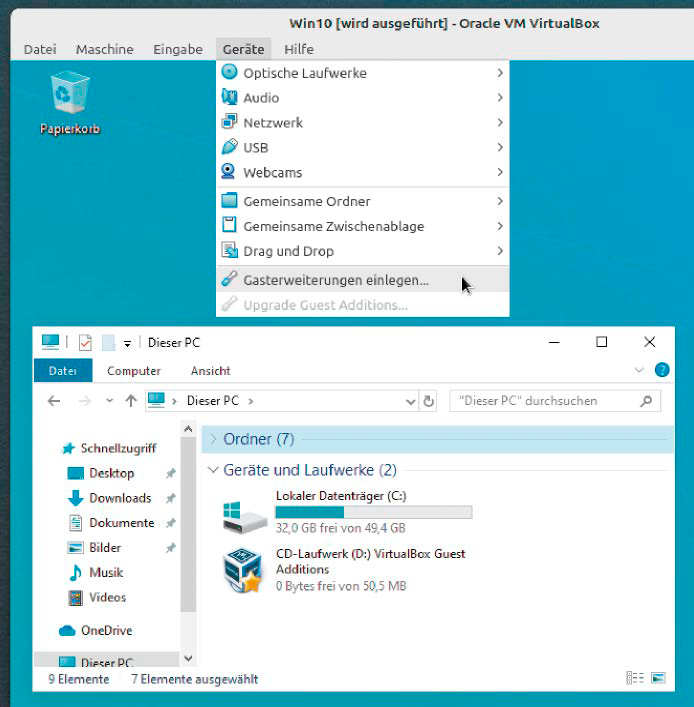Expand Netzwerk submenu arrow

point(500,122)
